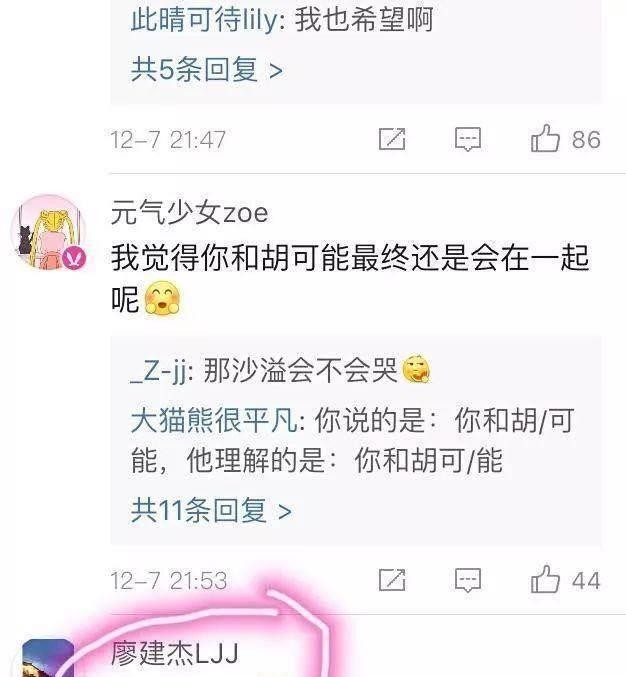
Task: Tap the like count 86
Action: coord(586,139)
